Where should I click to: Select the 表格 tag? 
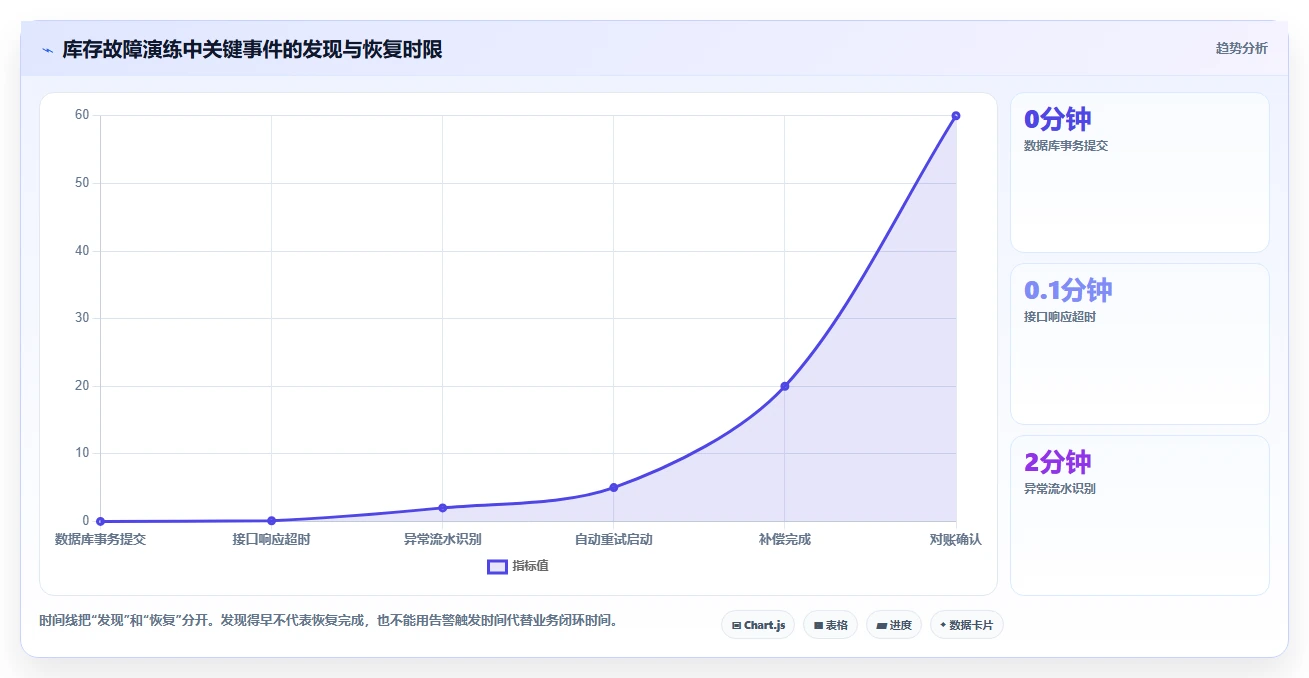[x=830, y=625]
